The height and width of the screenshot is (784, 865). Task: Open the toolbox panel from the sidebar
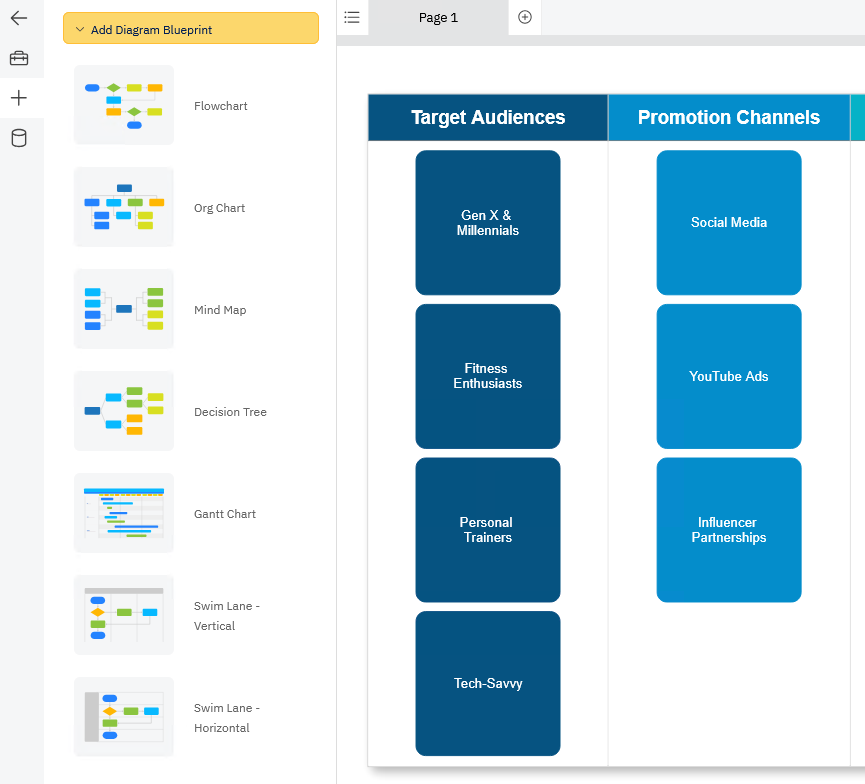coord(22,58)
